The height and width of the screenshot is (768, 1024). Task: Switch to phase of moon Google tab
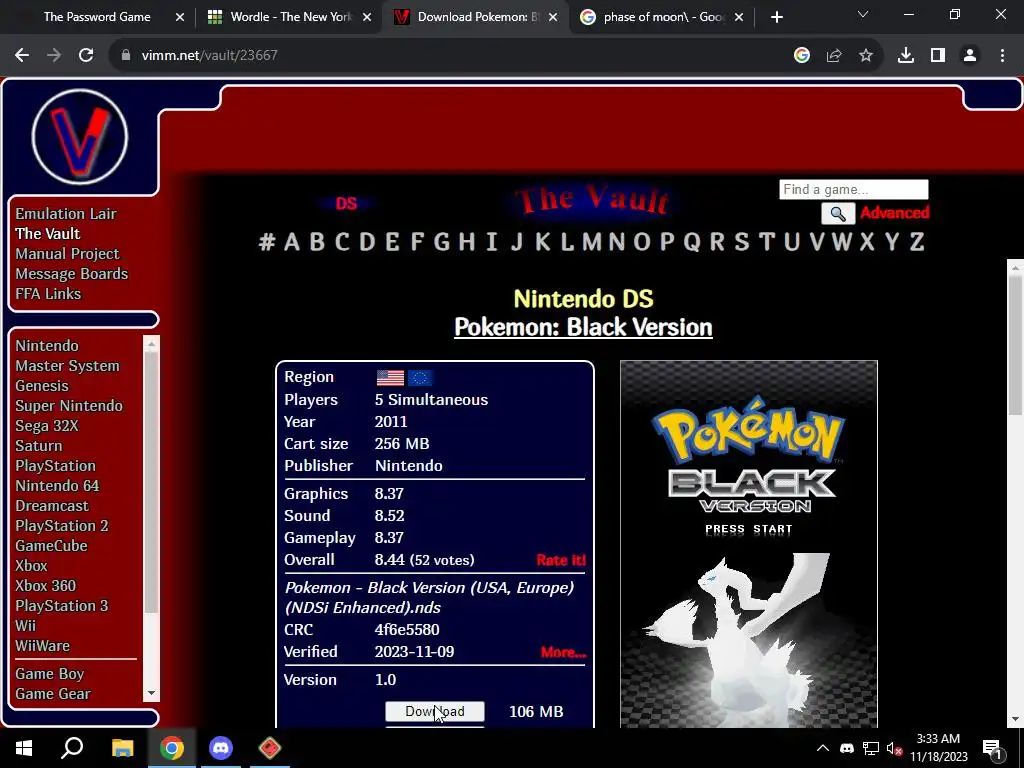click(663, 17)
